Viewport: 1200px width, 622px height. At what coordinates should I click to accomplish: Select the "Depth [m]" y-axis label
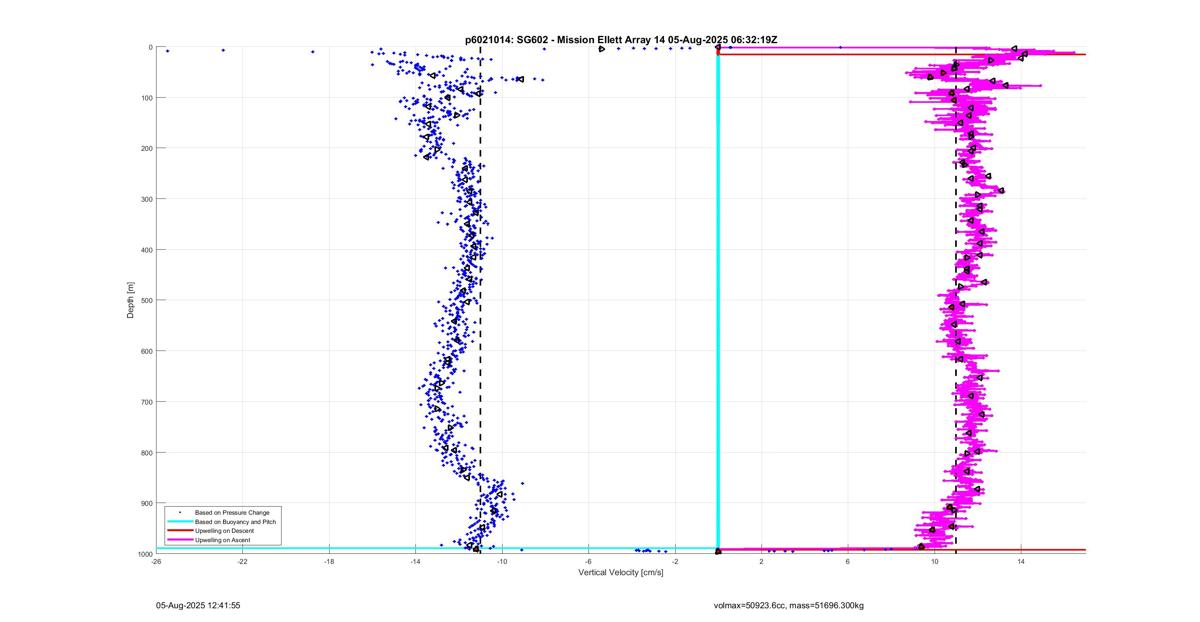131,300
